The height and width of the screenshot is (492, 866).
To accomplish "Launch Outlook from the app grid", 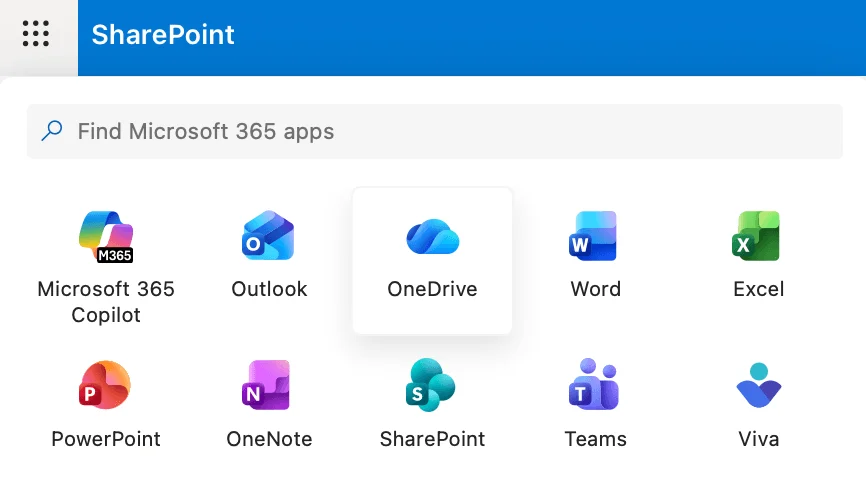I will tap(268, 235).
